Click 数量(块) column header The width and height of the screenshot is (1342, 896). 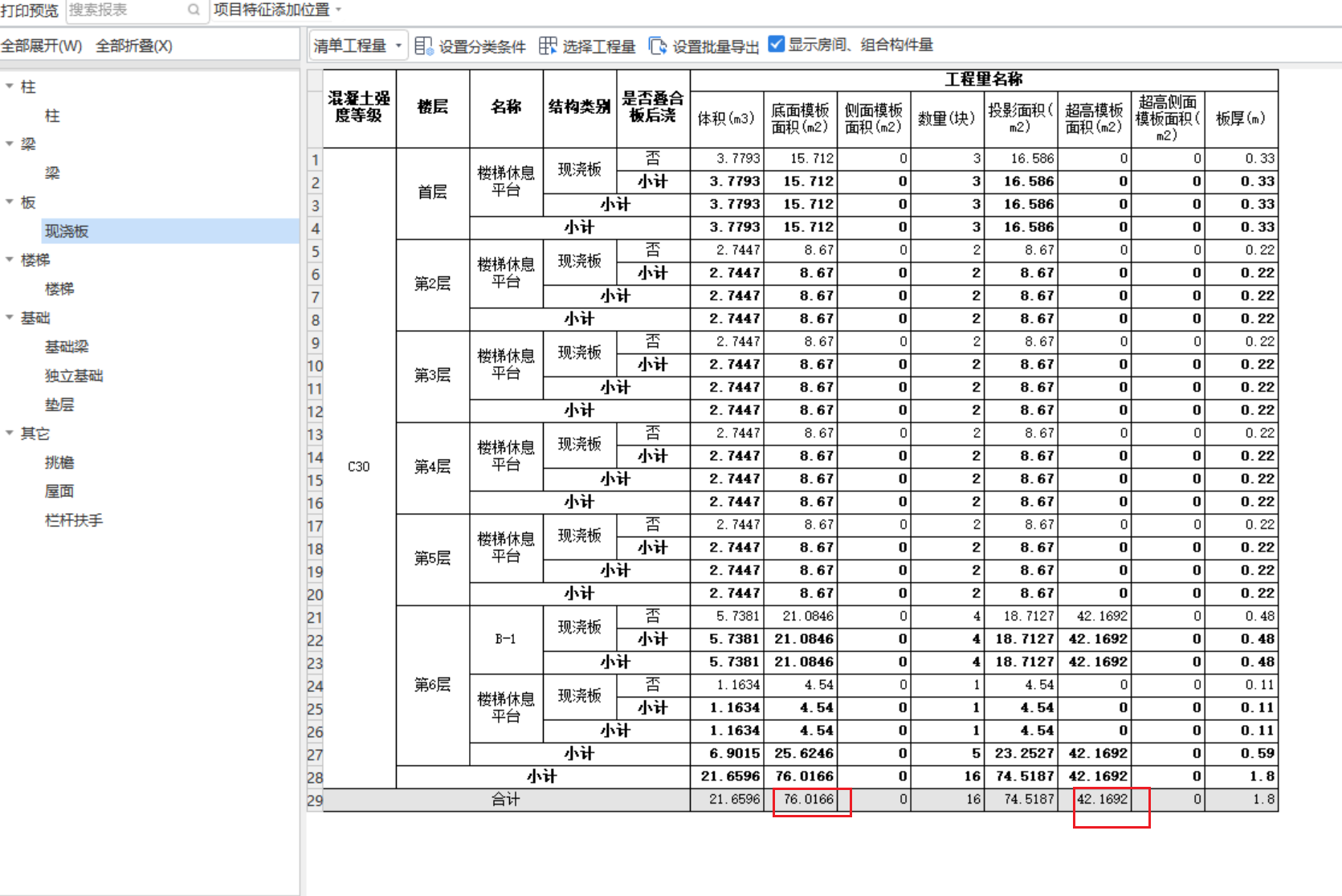pos(947,119)
